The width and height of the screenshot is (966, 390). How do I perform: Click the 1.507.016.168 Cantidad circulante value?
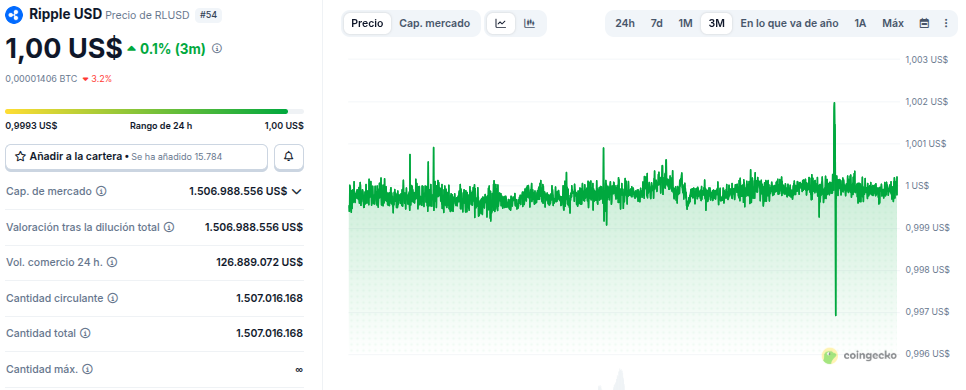coord(269,298)
